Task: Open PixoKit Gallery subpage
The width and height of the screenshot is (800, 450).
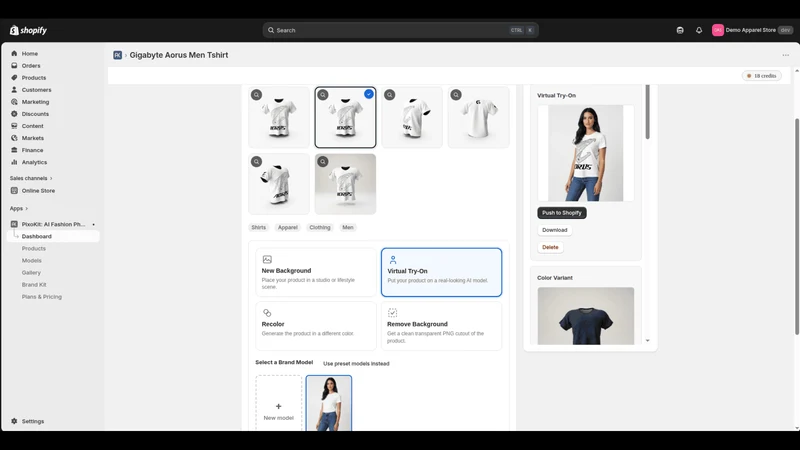Action: click(x=31, y=272)
